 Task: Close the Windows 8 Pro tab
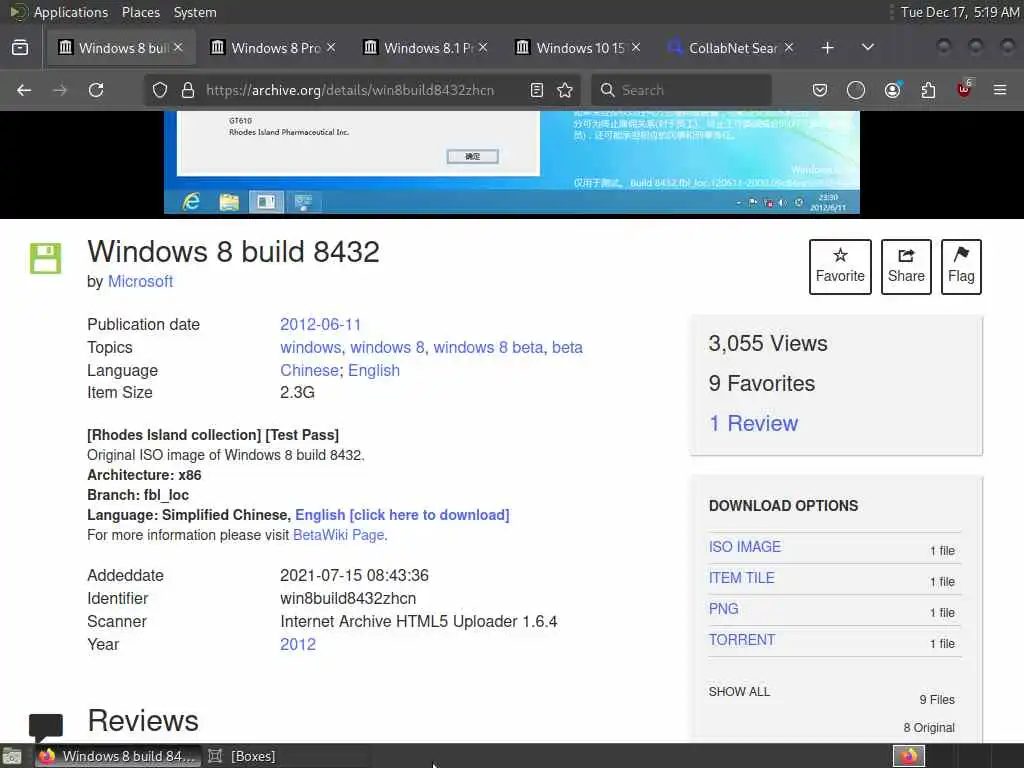(x=331, y=48)
